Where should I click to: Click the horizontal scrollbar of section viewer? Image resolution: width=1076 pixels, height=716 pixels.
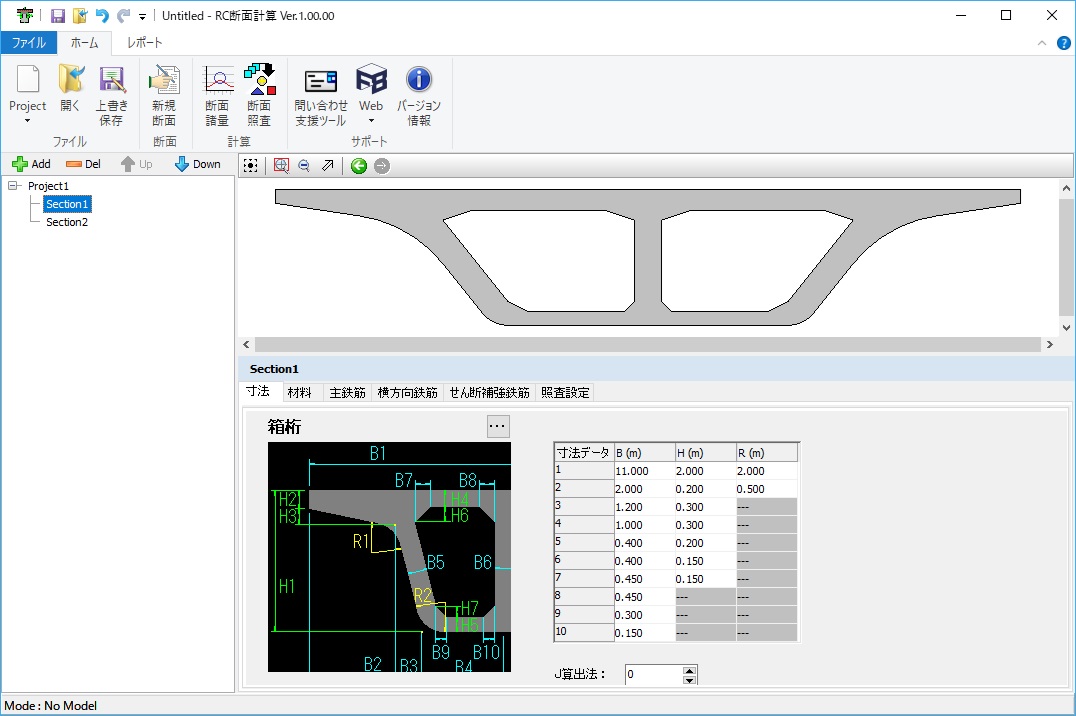click(x=647, y=345)
